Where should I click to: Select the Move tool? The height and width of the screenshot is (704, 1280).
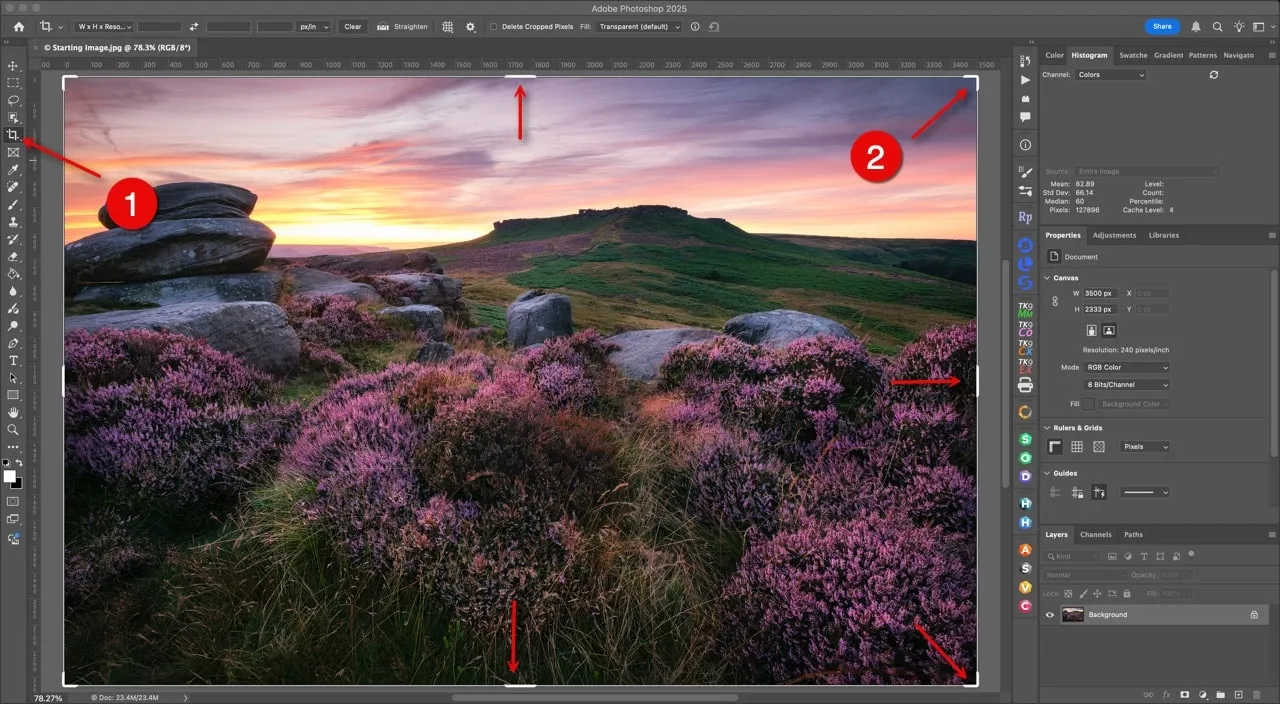point(13,66)
